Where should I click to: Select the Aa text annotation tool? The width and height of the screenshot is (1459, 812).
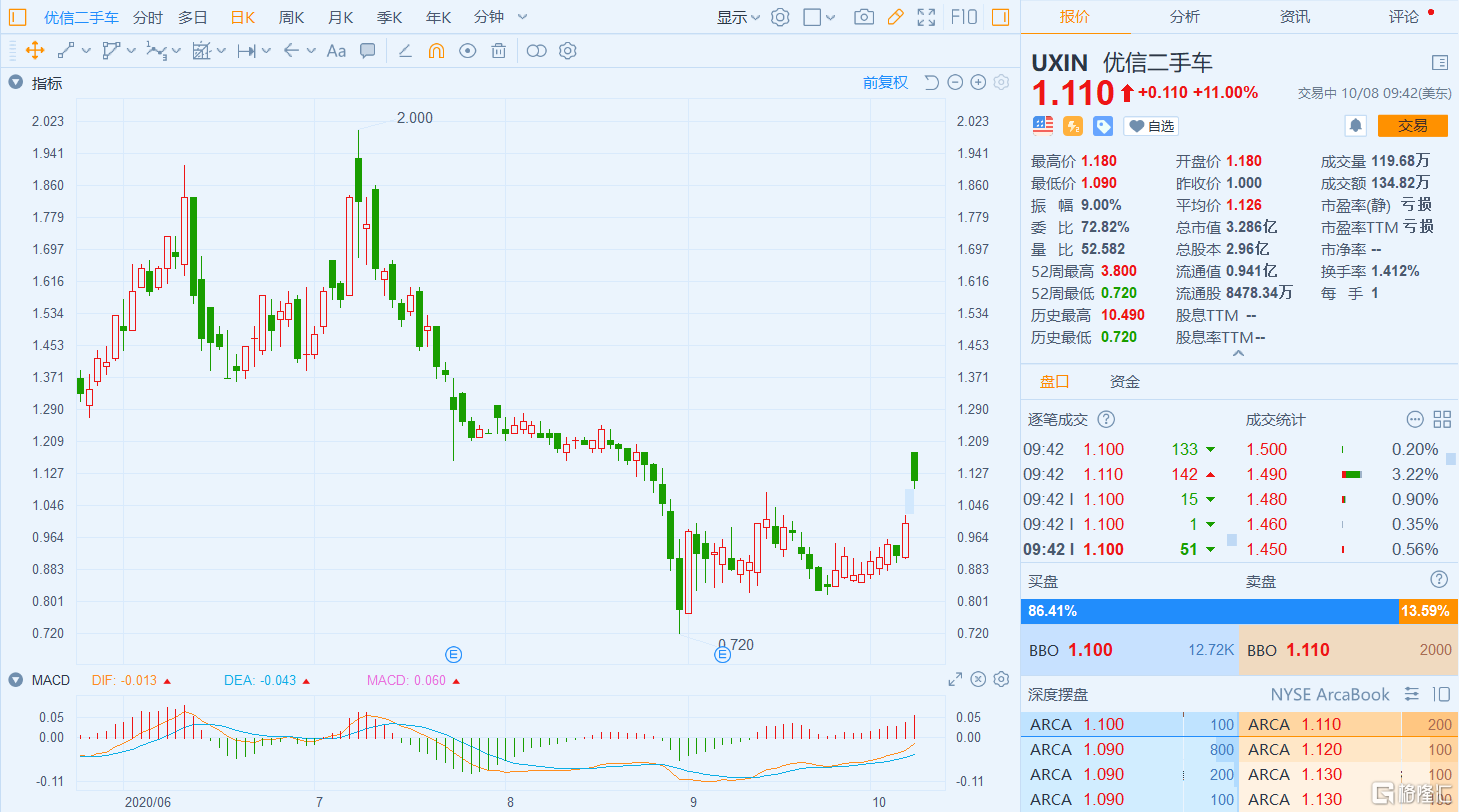[x=337, y=50]
